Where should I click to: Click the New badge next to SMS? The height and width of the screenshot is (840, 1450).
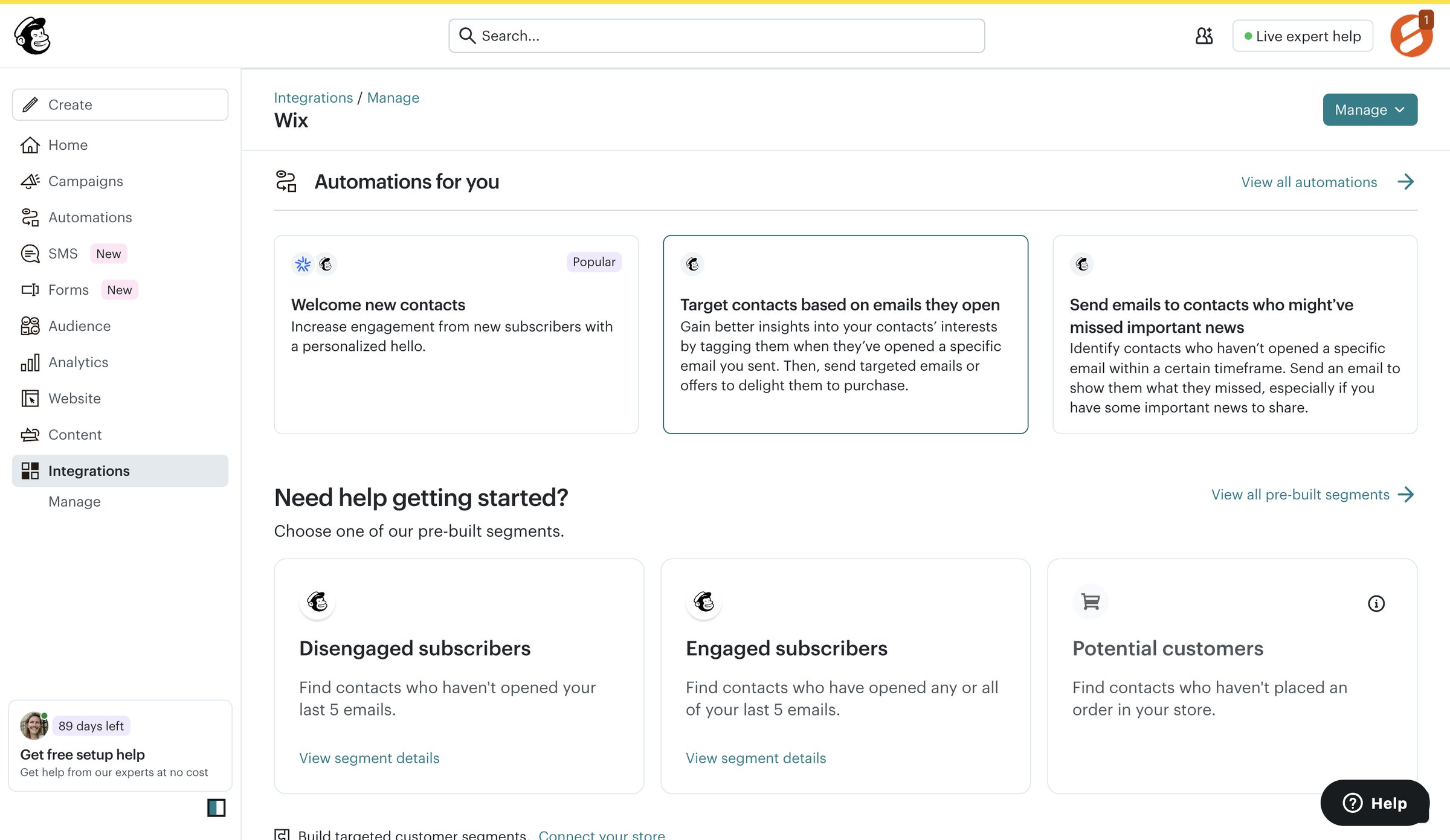[x=108, y=254]
